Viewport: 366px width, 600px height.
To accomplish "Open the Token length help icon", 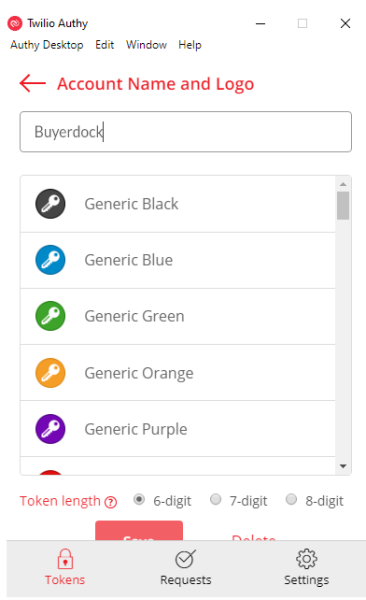I will click(111, 502).
